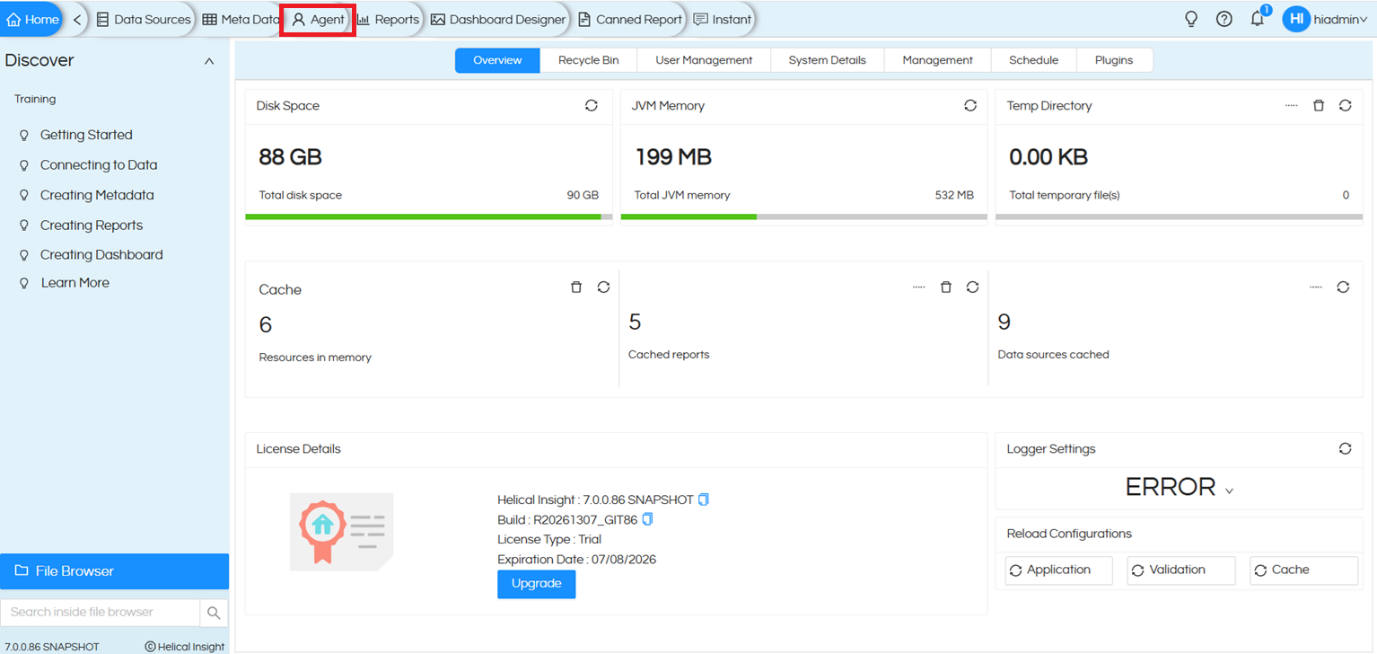This screenshot has height=654, width=1377.
Task: Click the file browser search magnifier icon
Action: 214,612
